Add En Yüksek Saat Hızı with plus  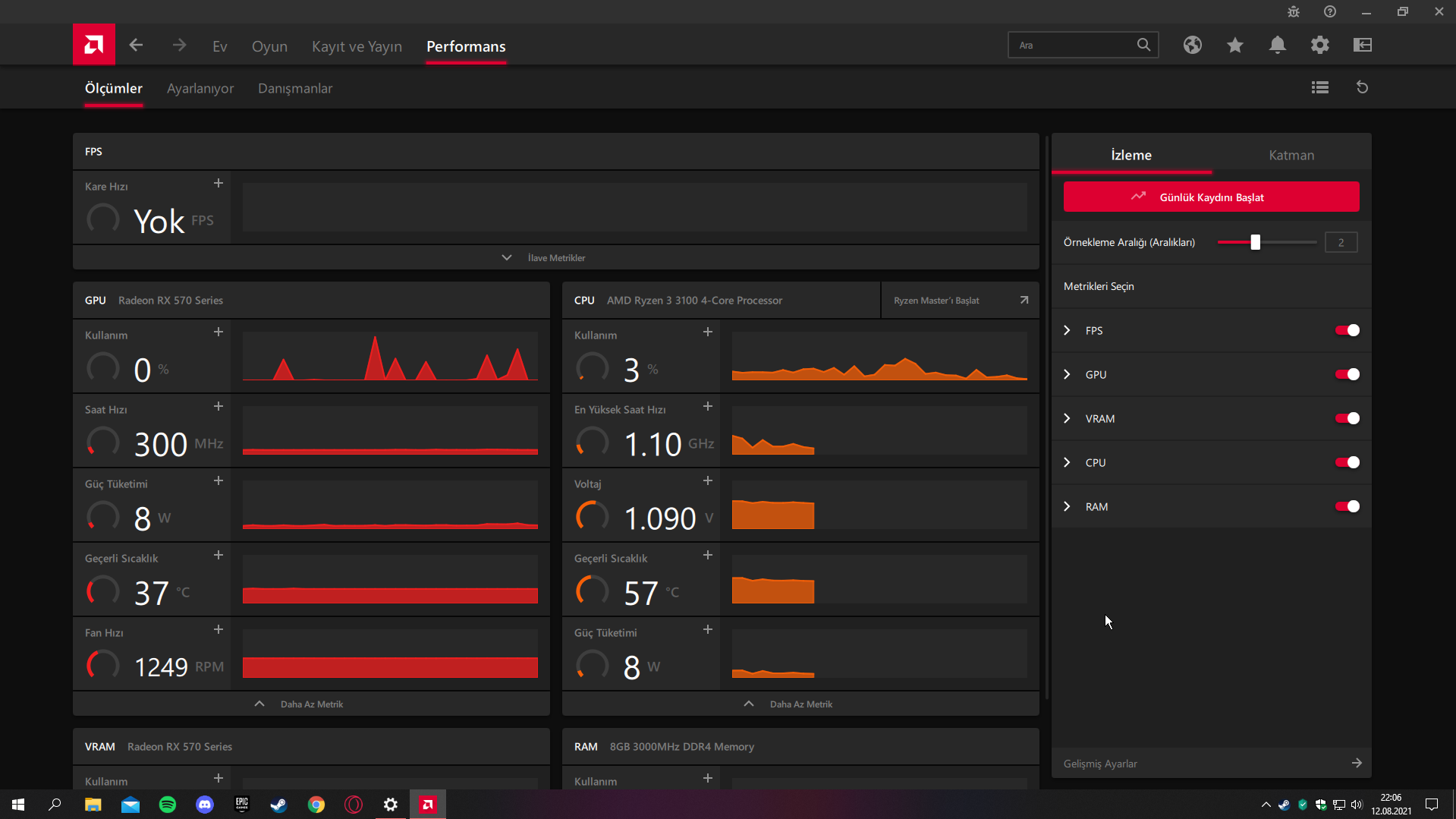[708, 407]
